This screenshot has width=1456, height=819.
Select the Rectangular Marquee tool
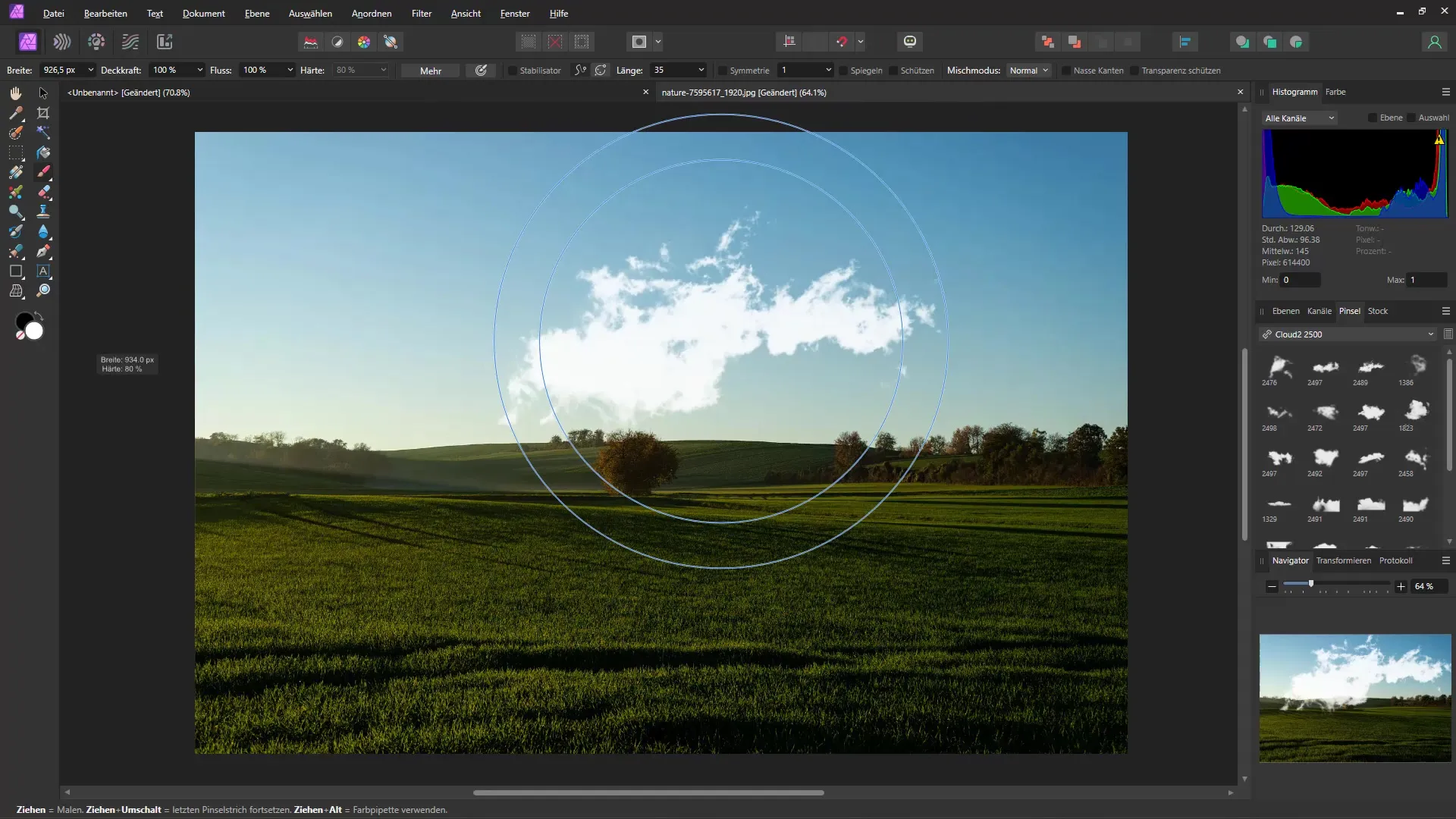[x=16, y=152]
